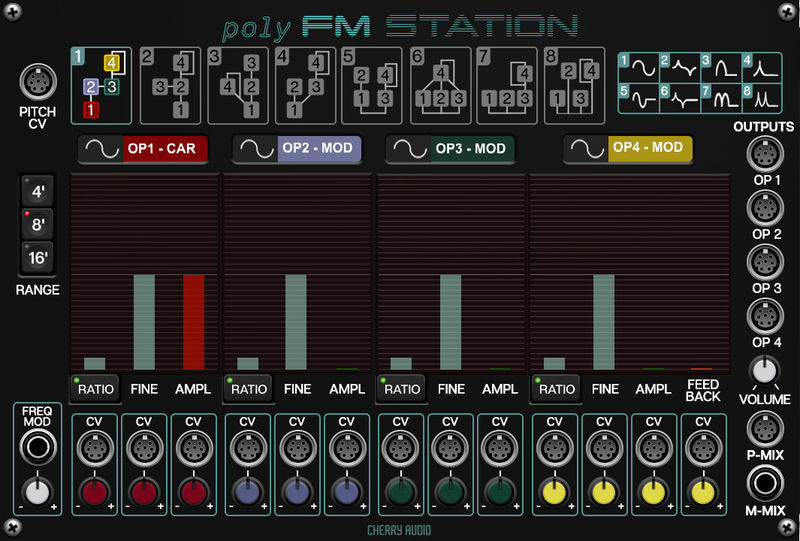This screenshot has height=541, width=800.
Task: Set range to 16' octave
Action: click(x=37, y=259)
